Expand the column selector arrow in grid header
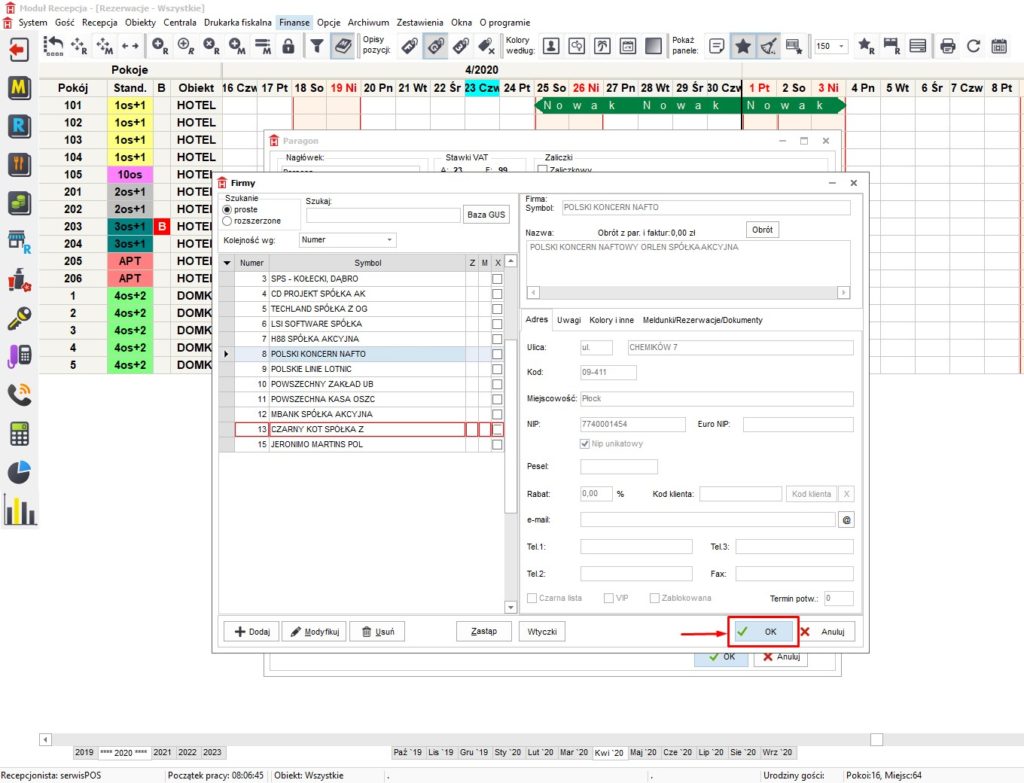 pos(227,263)
